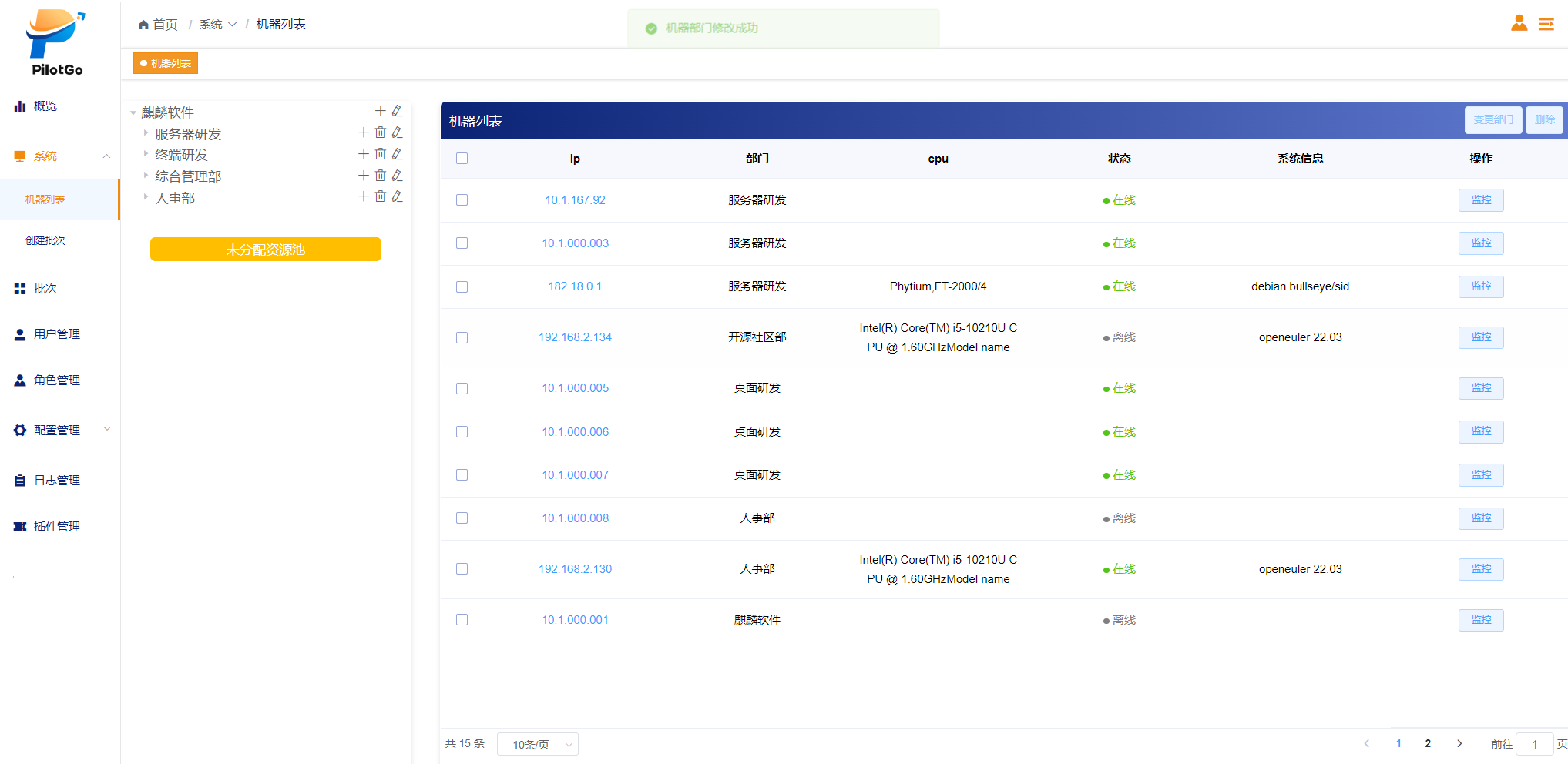Click the home icon in breadcrumb
1568x764 pixels.
tap(143, 25)
